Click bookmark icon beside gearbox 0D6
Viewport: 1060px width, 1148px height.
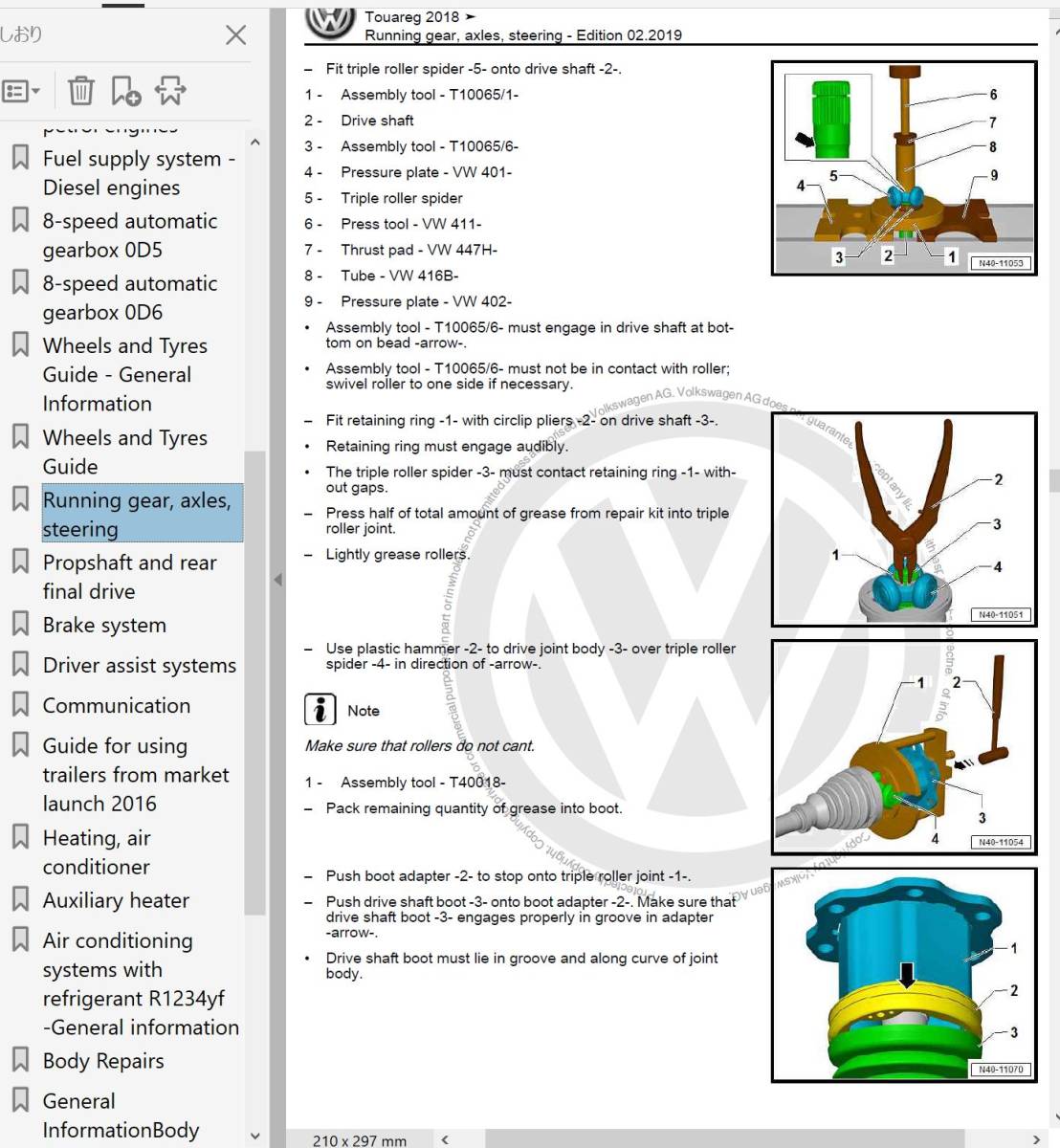[20, 282]
